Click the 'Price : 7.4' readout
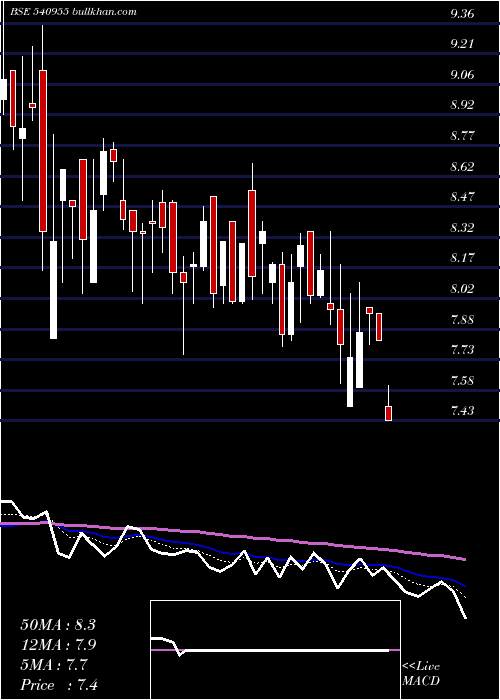The image size is (500, 700). (x=59, y=685)
